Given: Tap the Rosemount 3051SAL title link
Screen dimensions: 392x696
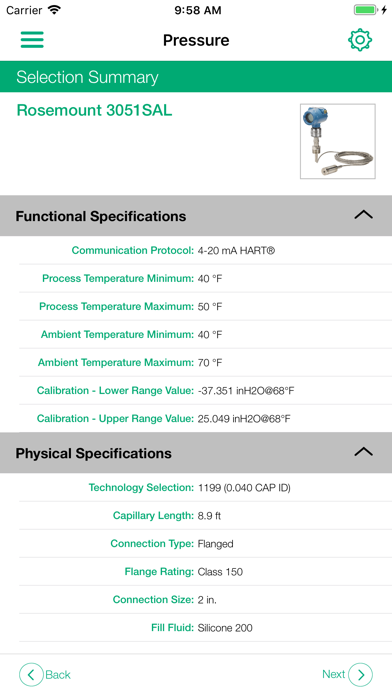Looking at the screenshot, I should point(94,110).
